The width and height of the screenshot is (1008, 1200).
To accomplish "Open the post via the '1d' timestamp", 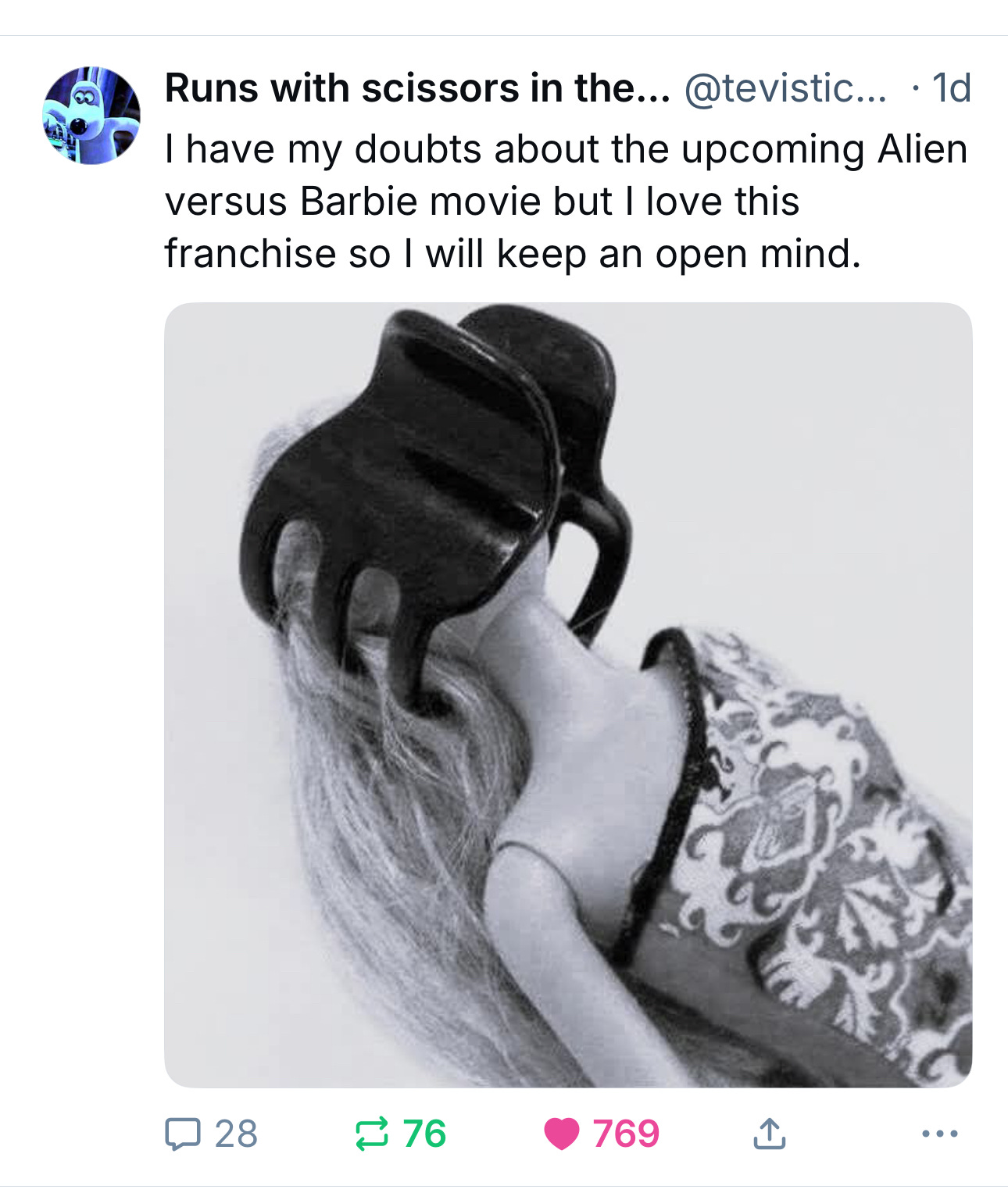I will point(952,87).
